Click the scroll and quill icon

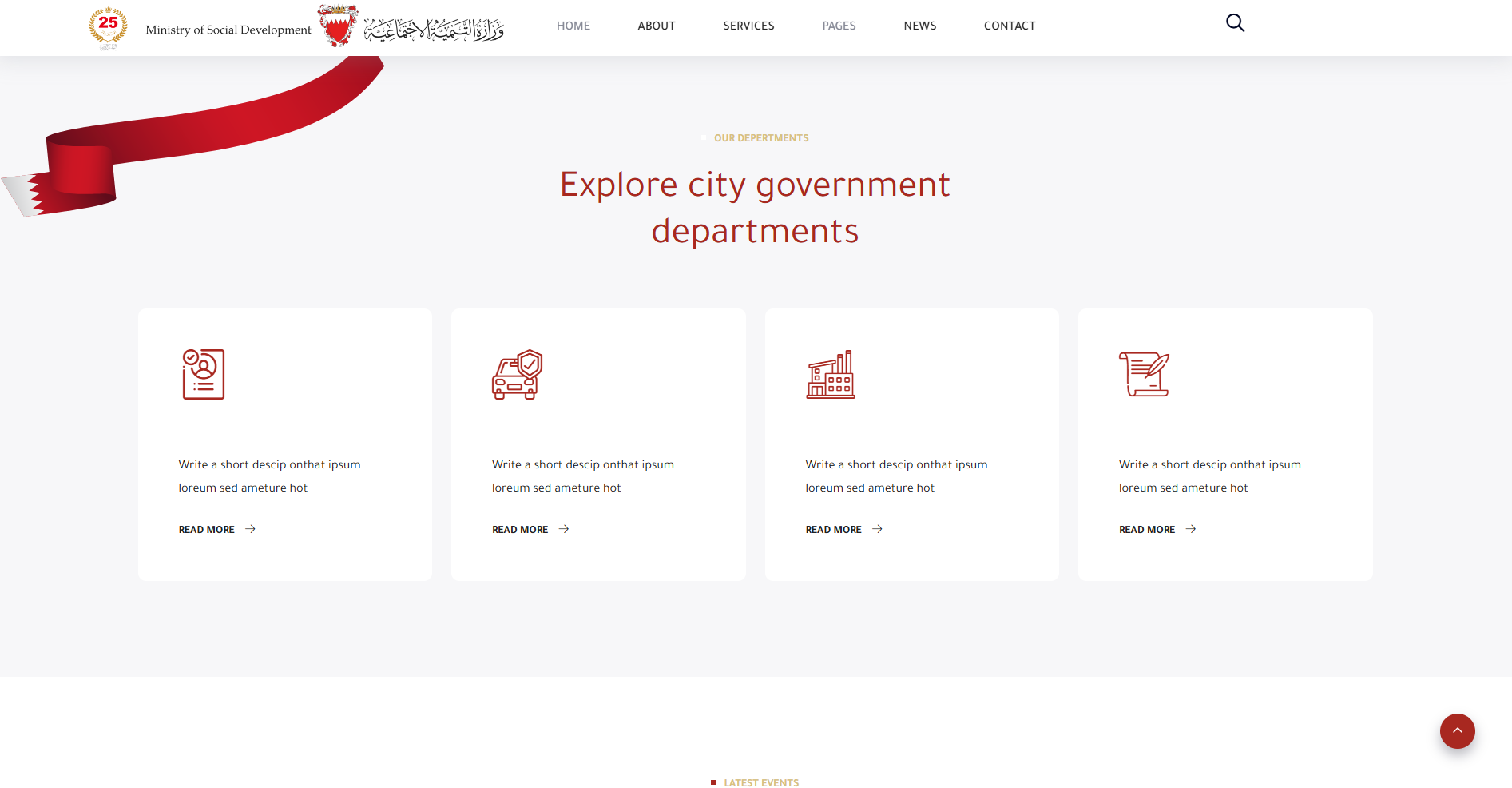(x=1144, y=373)
